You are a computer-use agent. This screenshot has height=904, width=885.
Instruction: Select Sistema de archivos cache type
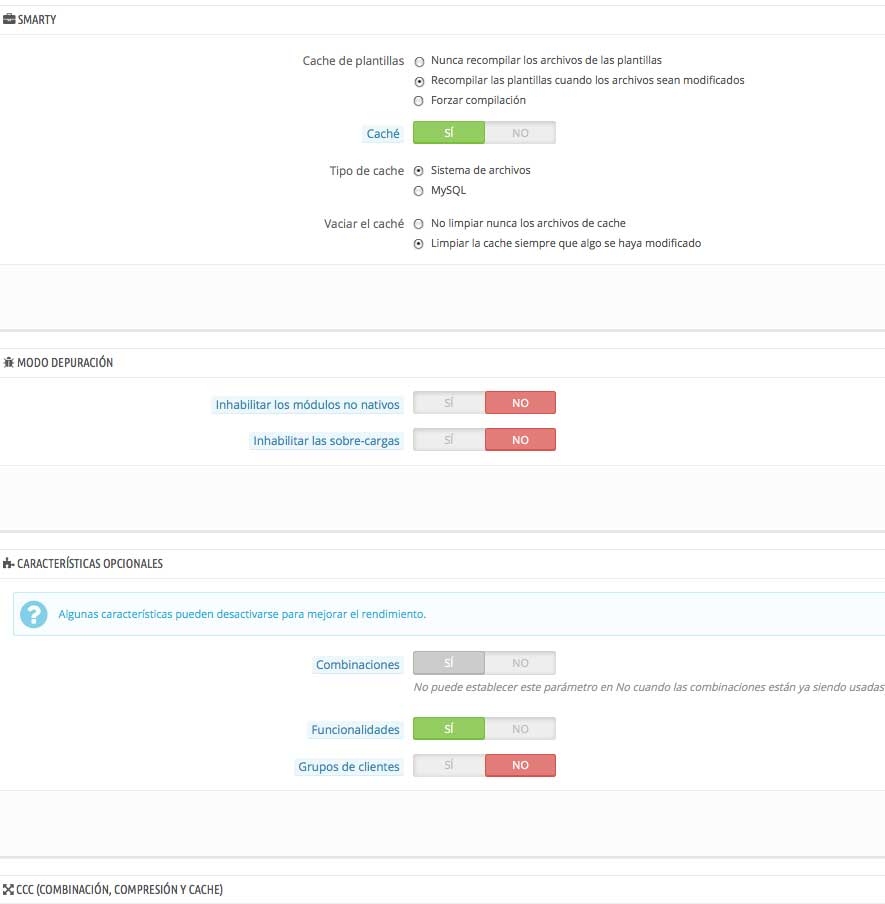pyautogui.click(x=419, y=171)
